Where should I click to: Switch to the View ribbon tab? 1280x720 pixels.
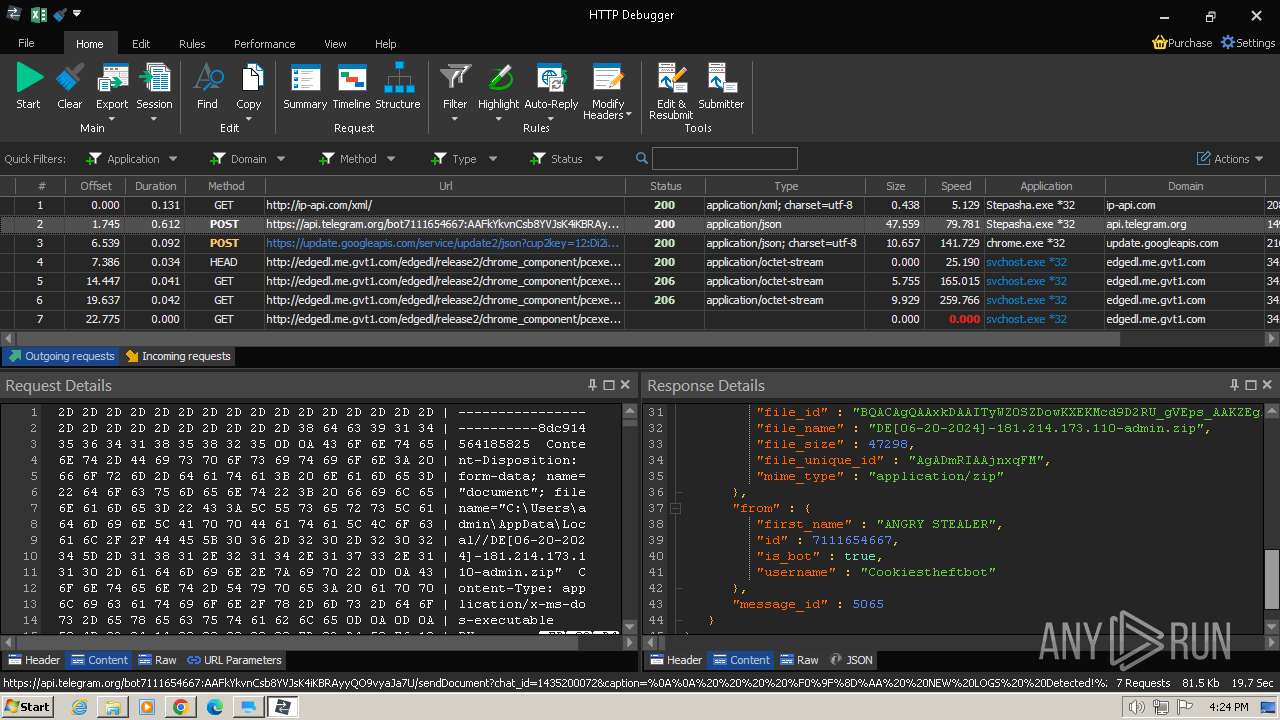[x=335, y=44]
